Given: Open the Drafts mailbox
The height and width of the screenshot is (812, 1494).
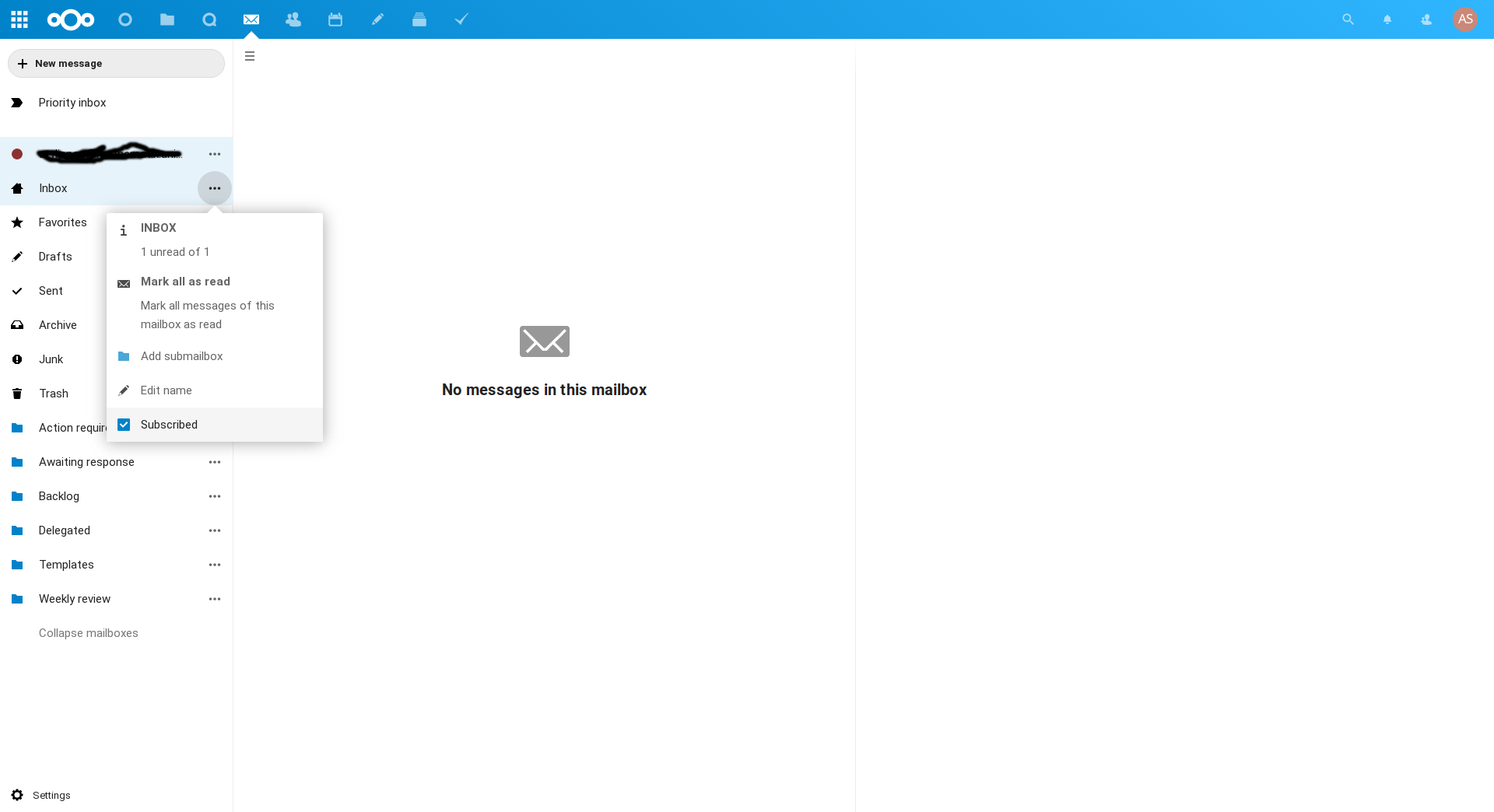Looking at the screenshot, I should click(x=53, y=257).
